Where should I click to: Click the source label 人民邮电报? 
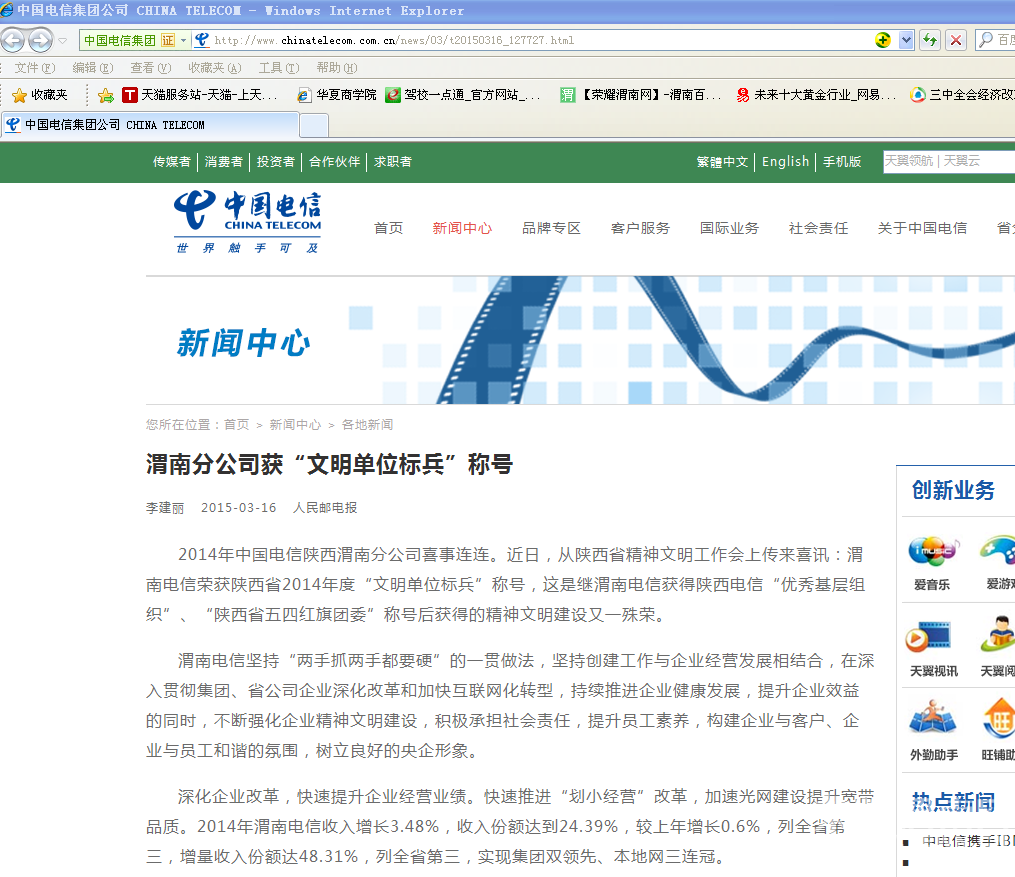pyautogui.click(x=325, y=508)
